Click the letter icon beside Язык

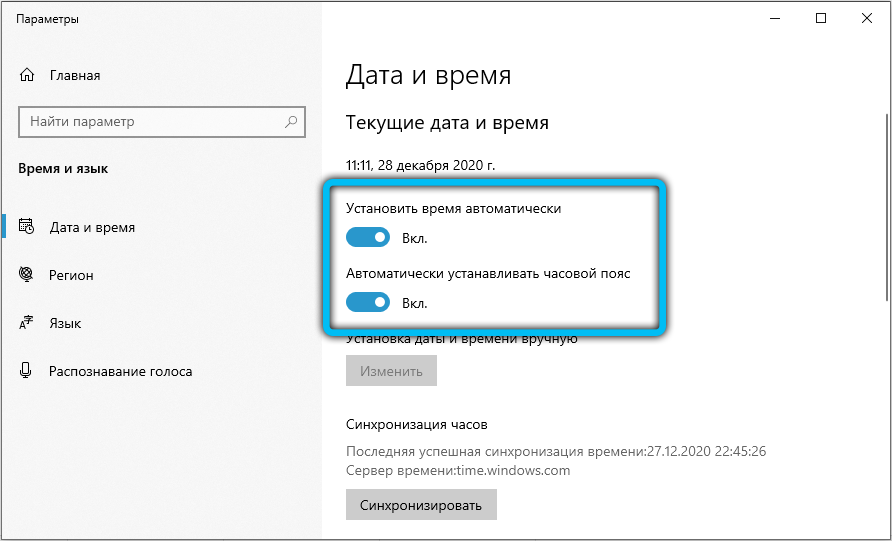27,323
